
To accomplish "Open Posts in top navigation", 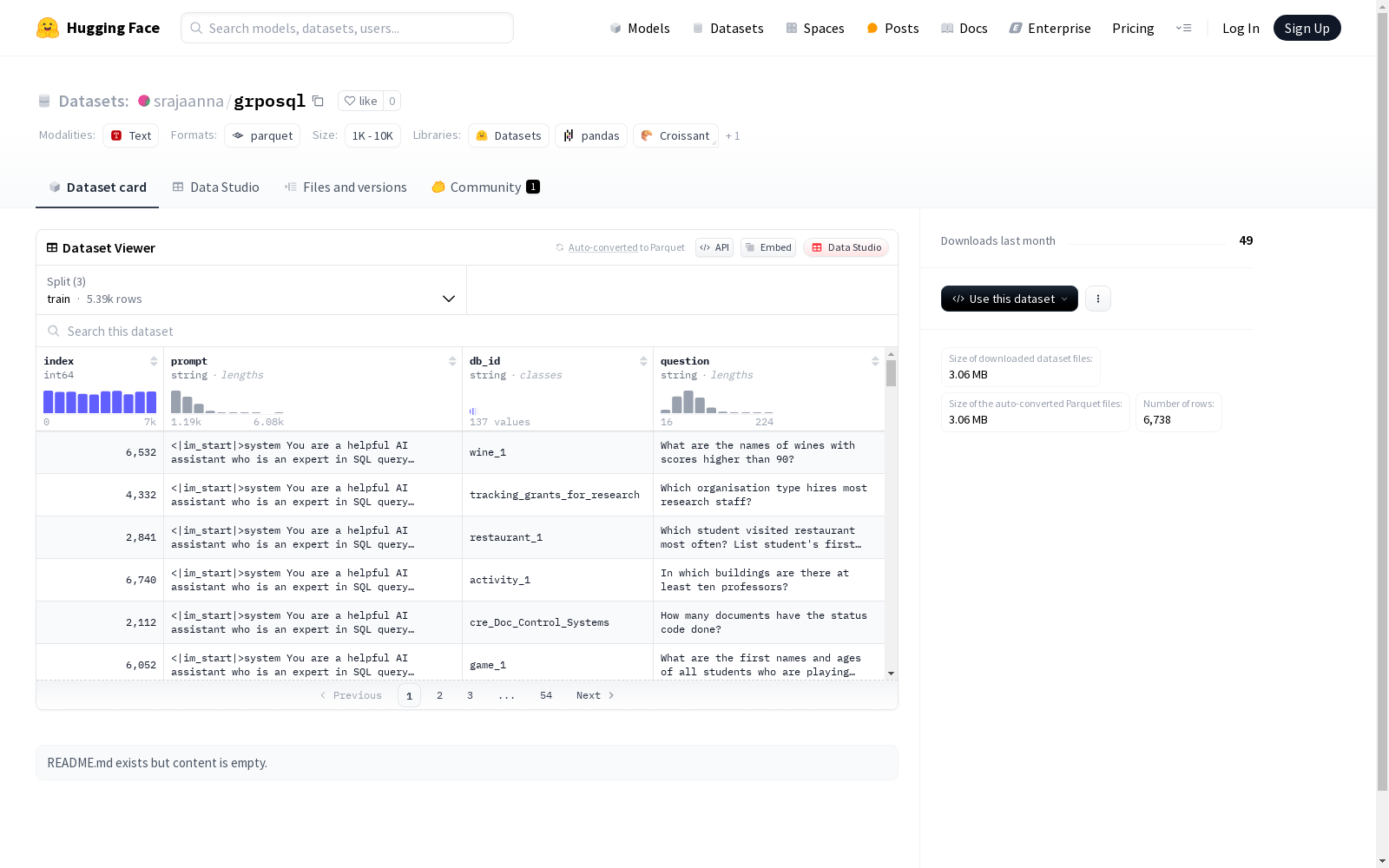I will point(892,28).
